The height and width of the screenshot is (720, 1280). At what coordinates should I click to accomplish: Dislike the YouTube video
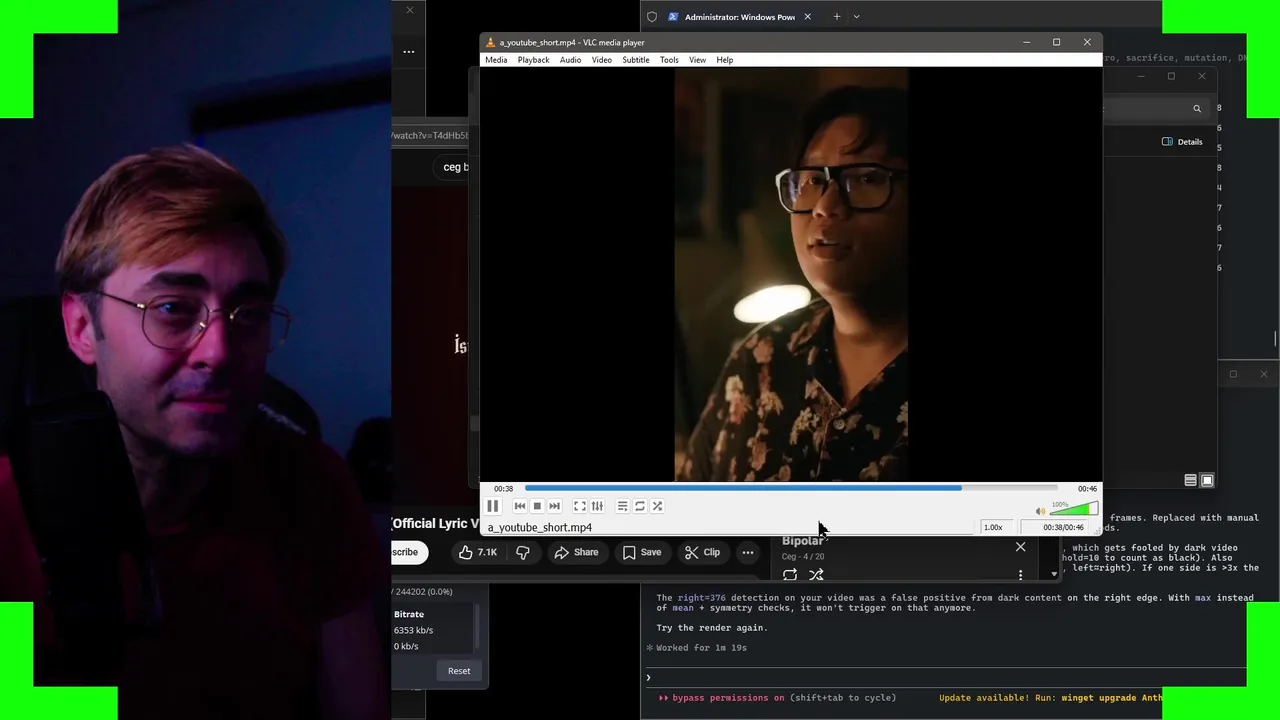click(x=522, y=552)
